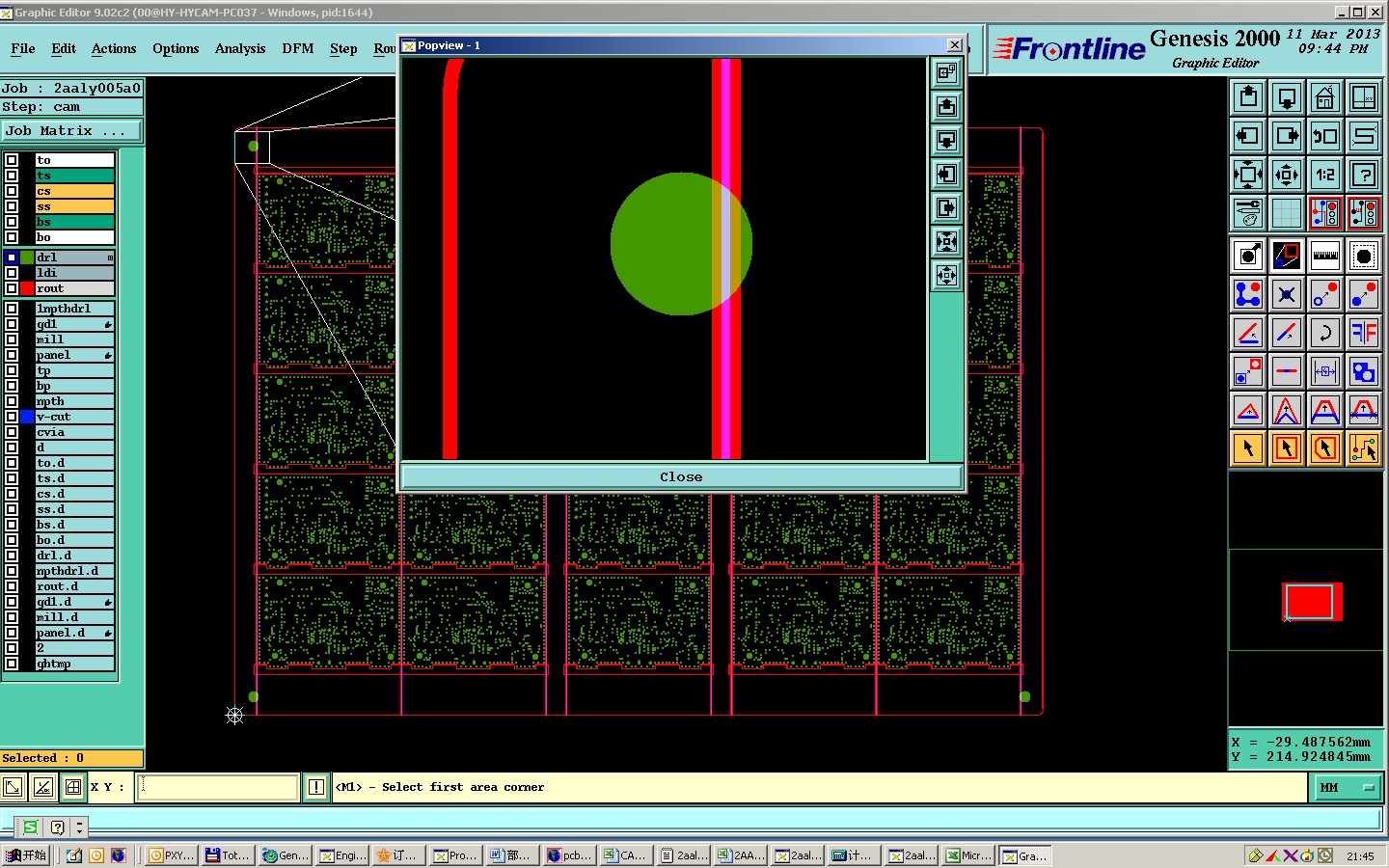Open the Step menu

point(343,48)
